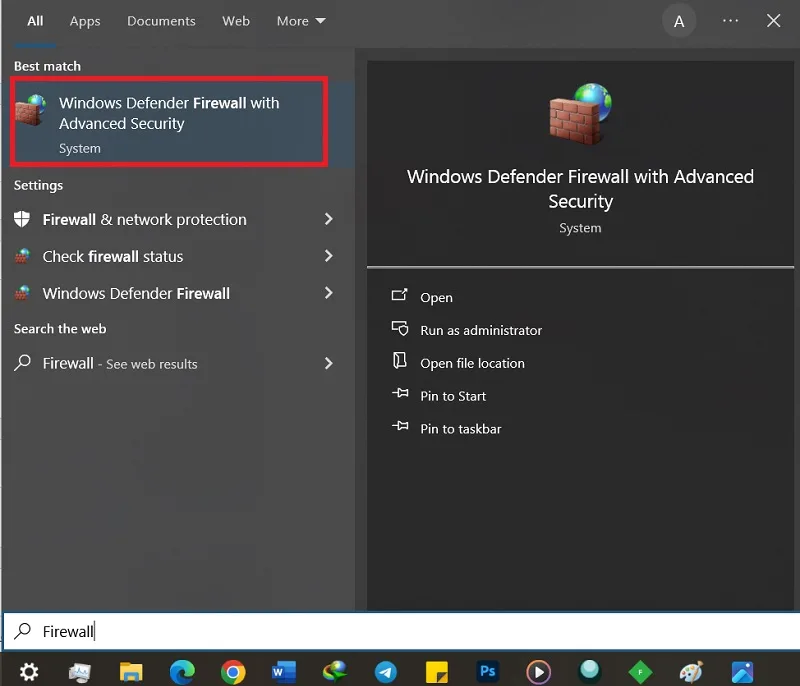This screenshot has height=686, width=800.
Task: Open Microsoft Edge from taskbar
Action: pos(182,672)
